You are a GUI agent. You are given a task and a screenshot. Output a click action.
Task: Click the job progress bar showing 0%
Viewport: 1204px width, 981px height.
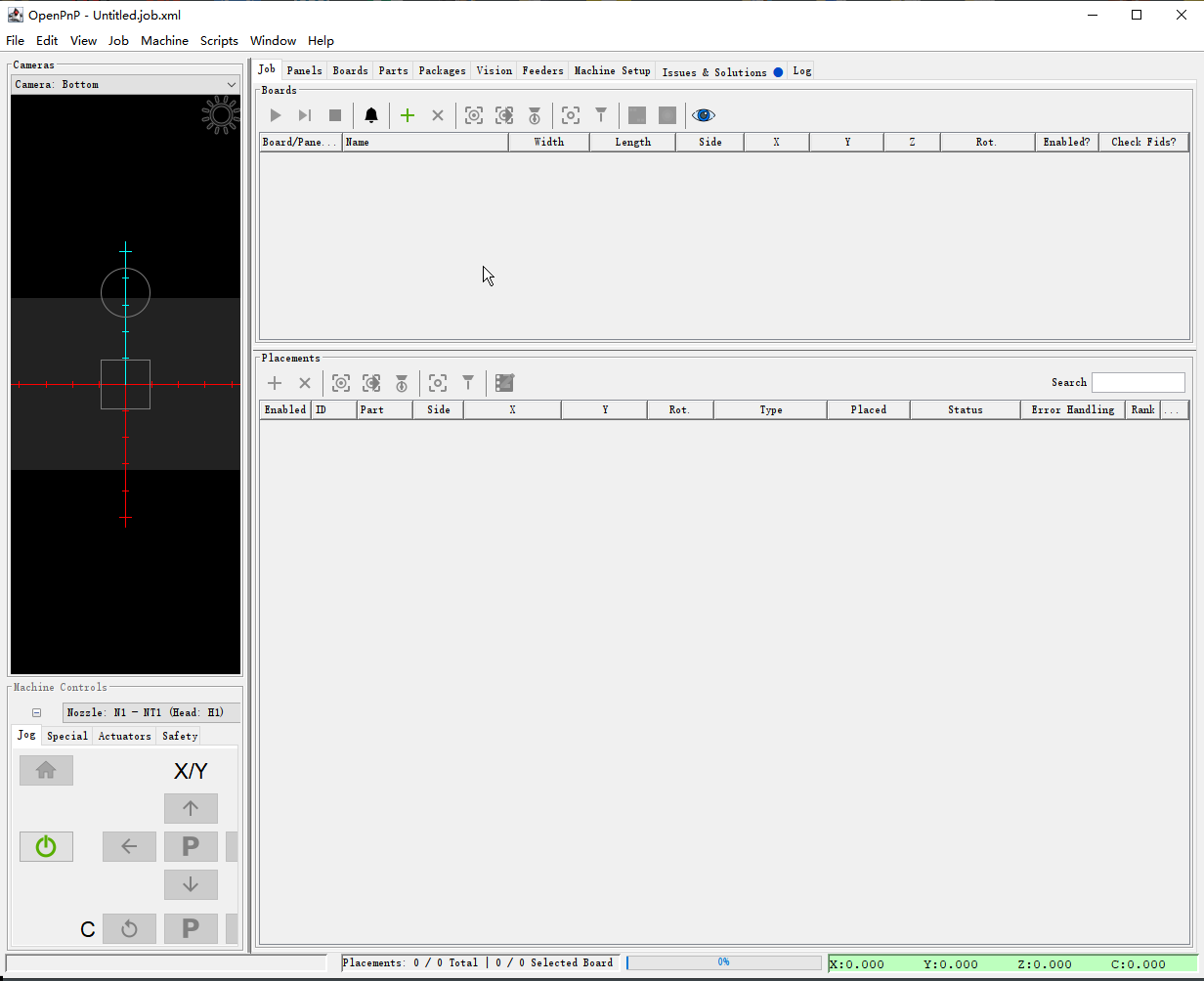pyautogui.click(x=723, y=962)
